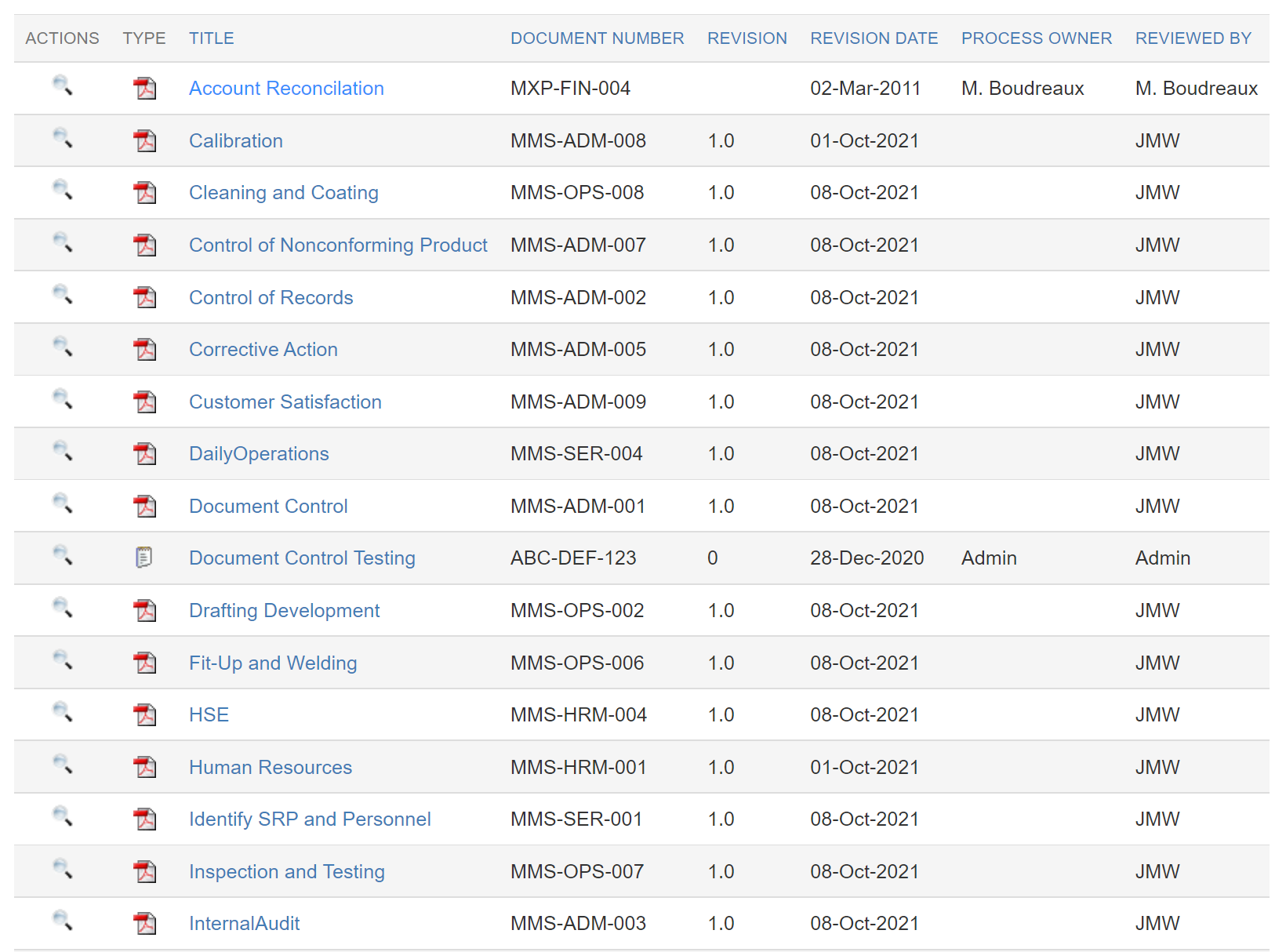
Task: Click the magnifier action for InternalAudit
Action: (63, 923)
